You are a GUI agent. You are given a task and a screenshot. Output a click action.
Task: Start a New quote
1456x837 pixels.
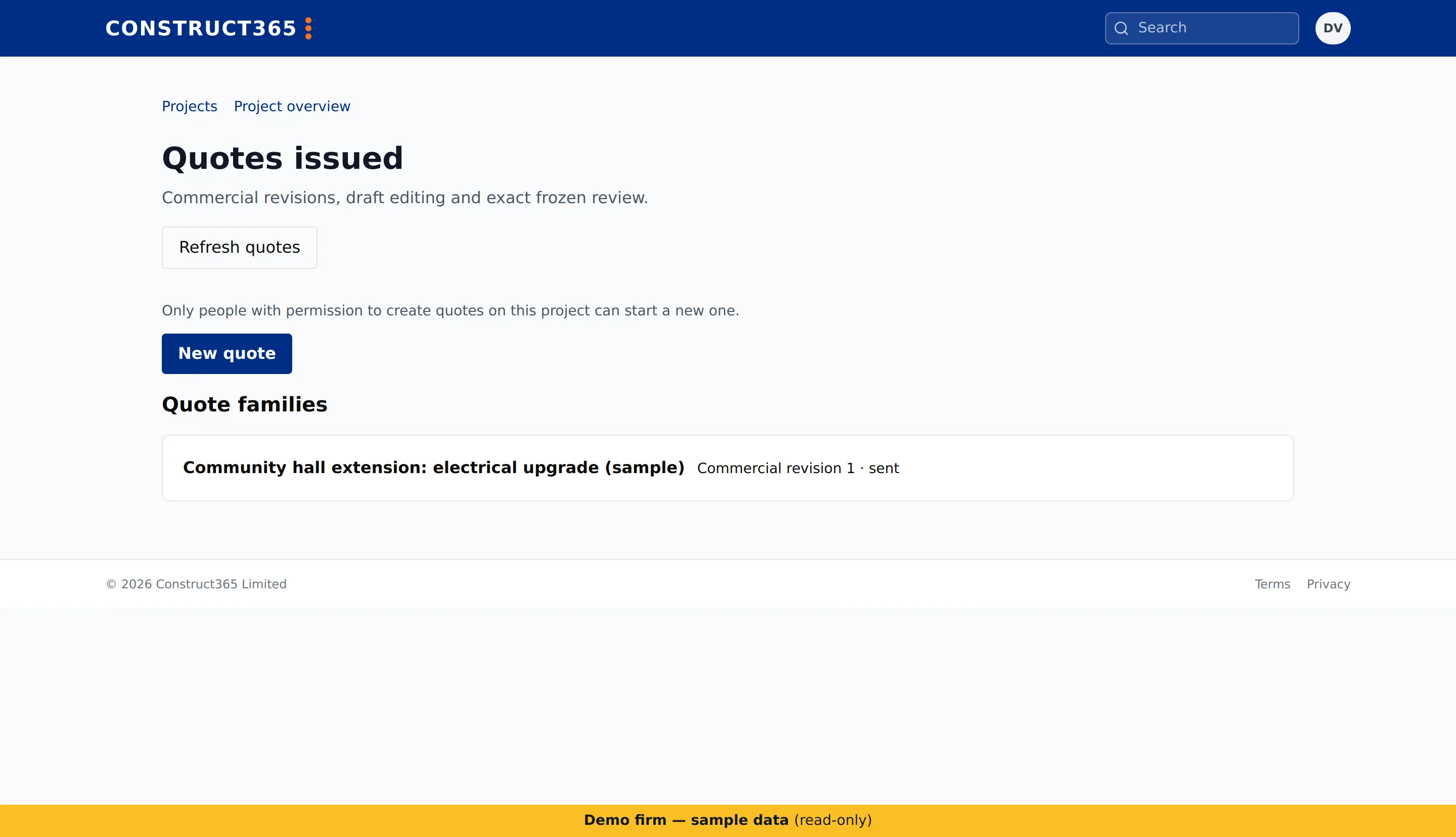[226, 353]
